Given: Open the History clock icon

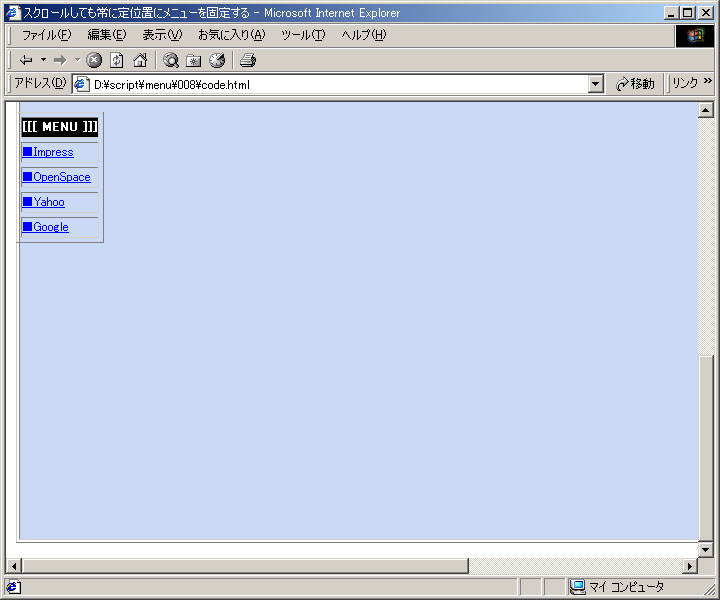Looking at the screenshot, I should [x=217, y=60].
